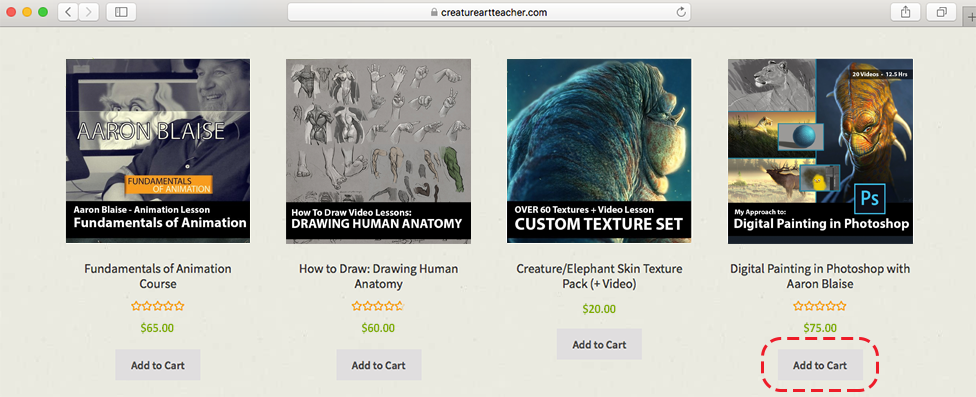Open the Share menu icon
976x397 pixels.
point(906,12)
